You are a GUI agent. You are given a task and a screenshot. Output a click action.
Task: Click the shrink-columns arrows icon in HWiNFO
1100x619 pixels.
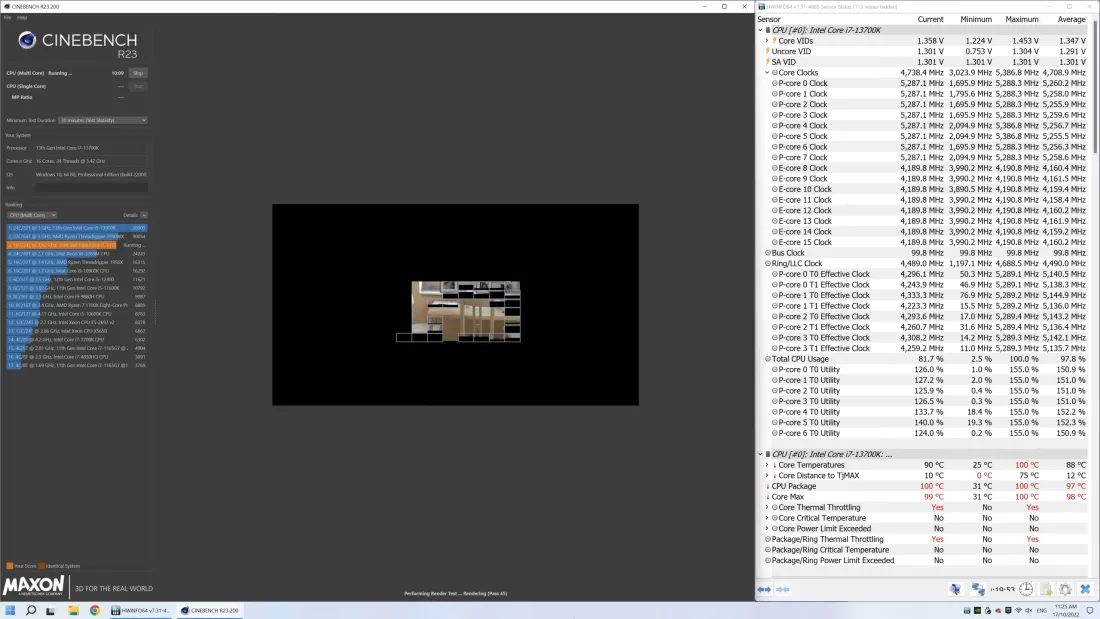(783, 590)
